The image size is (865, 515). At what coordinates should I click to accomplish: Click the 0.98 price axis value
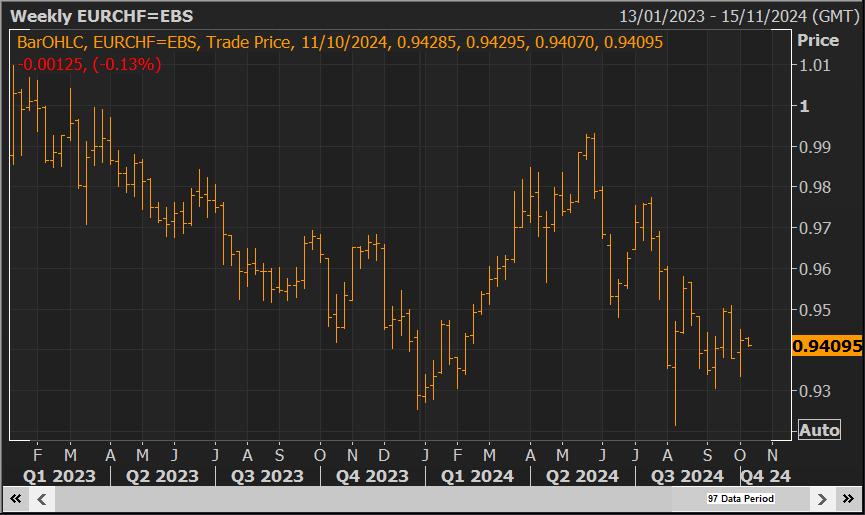pos(814,187)
